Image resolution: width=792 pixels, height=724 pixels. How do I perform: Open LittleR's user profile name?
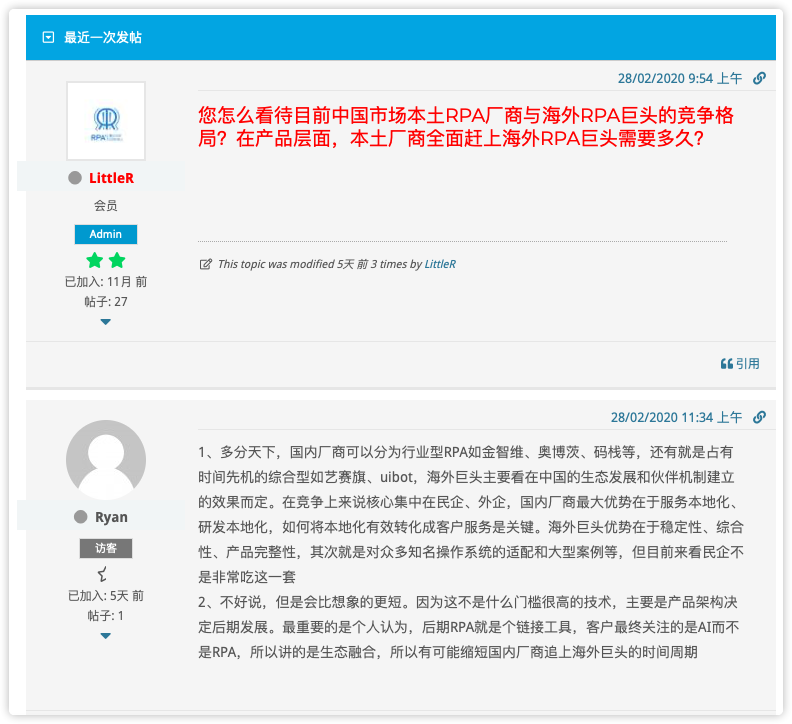(111, 178)
